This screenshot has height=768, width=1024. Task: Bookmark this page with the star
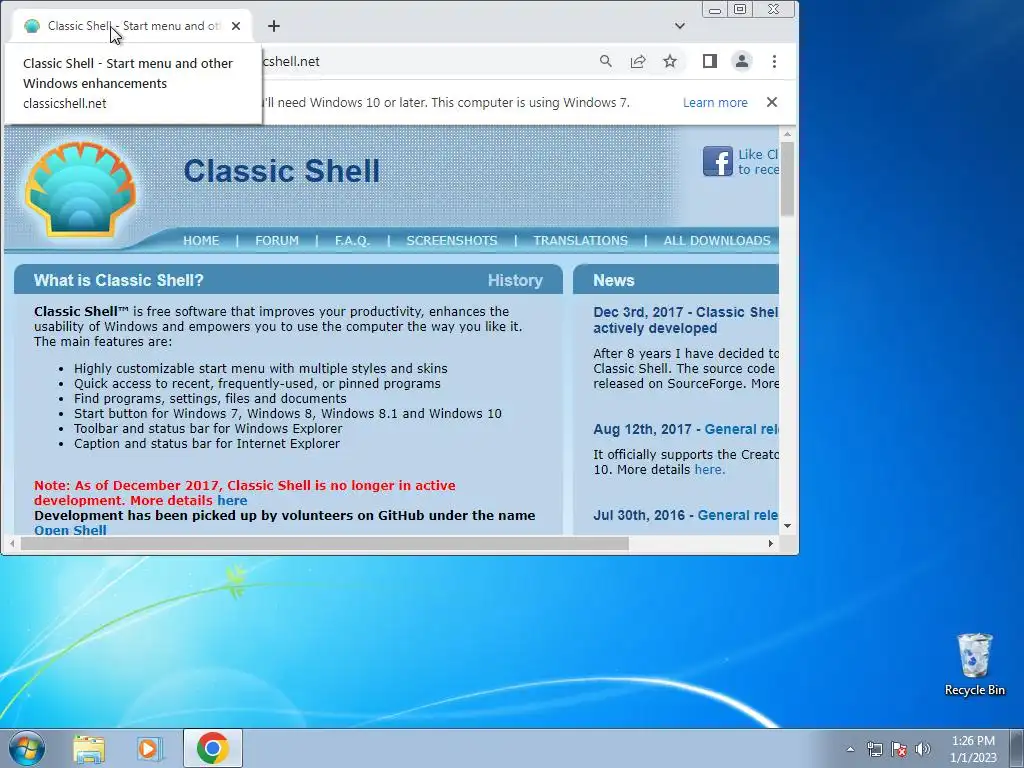coord(670,61)
